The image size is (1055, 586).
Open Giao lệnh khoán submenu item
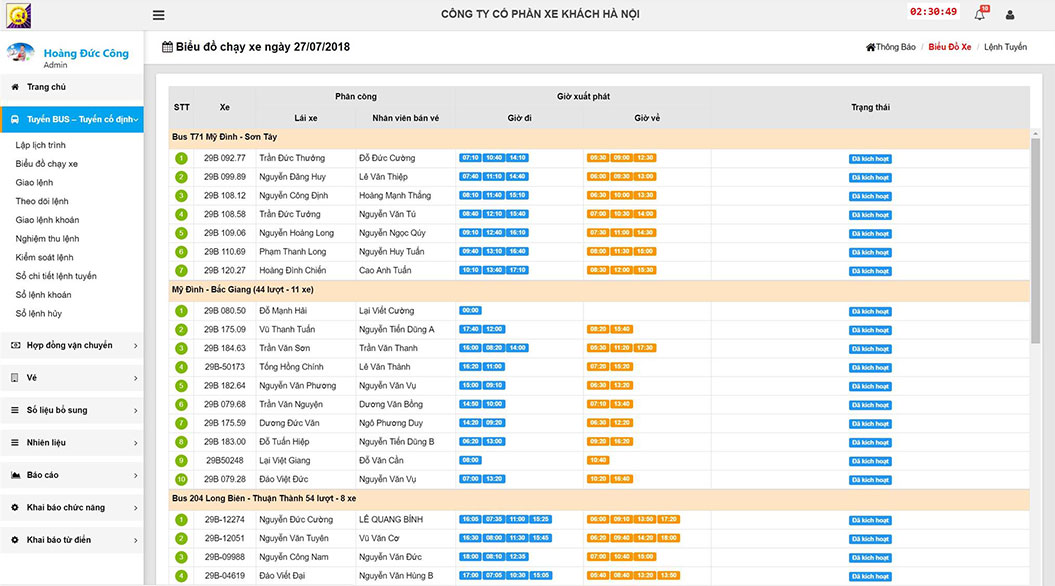coord(47,220)
